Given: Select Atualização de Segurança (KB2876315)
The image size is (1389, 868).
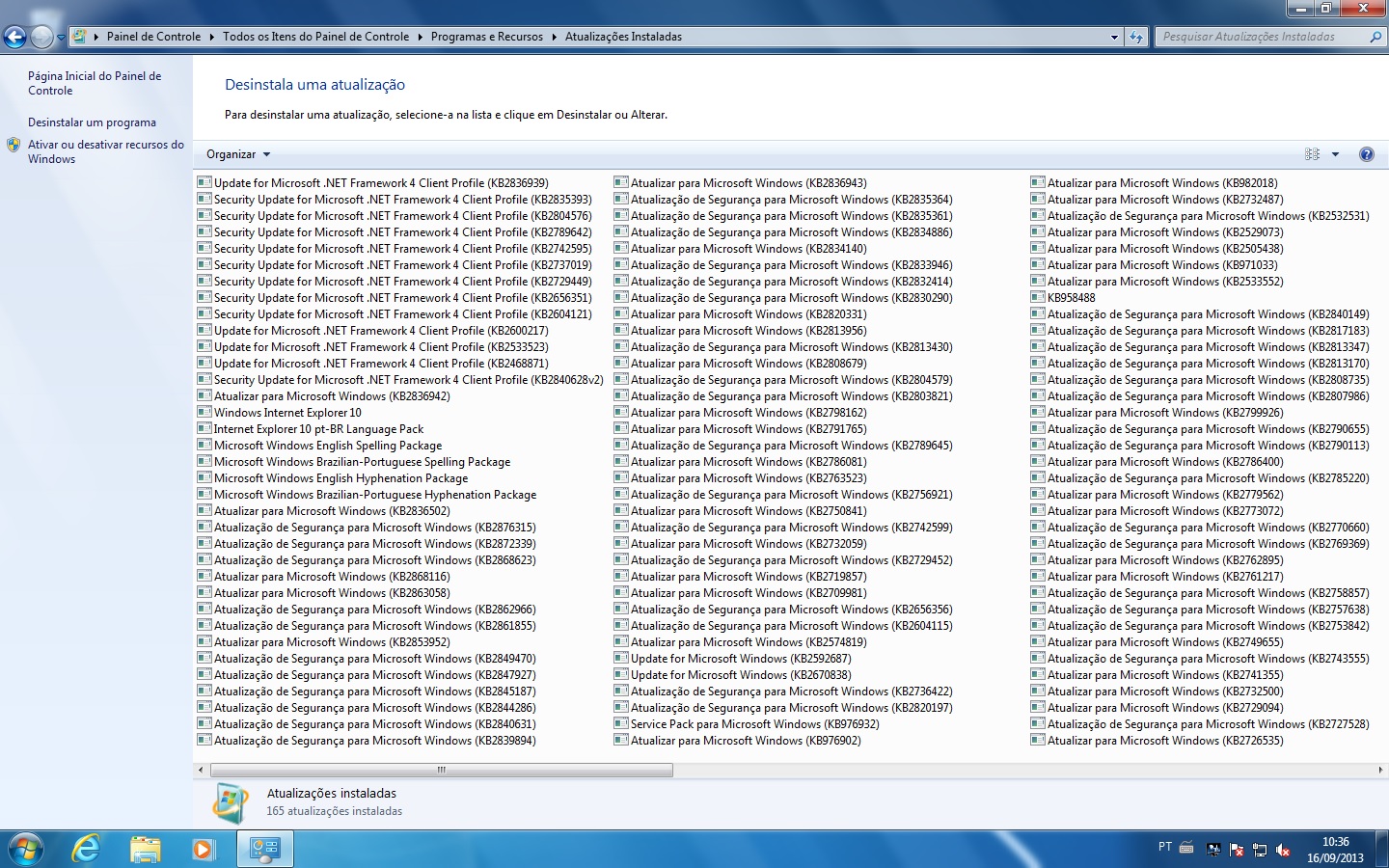Looking at the screenshot, I should click(x=367, y=527).
